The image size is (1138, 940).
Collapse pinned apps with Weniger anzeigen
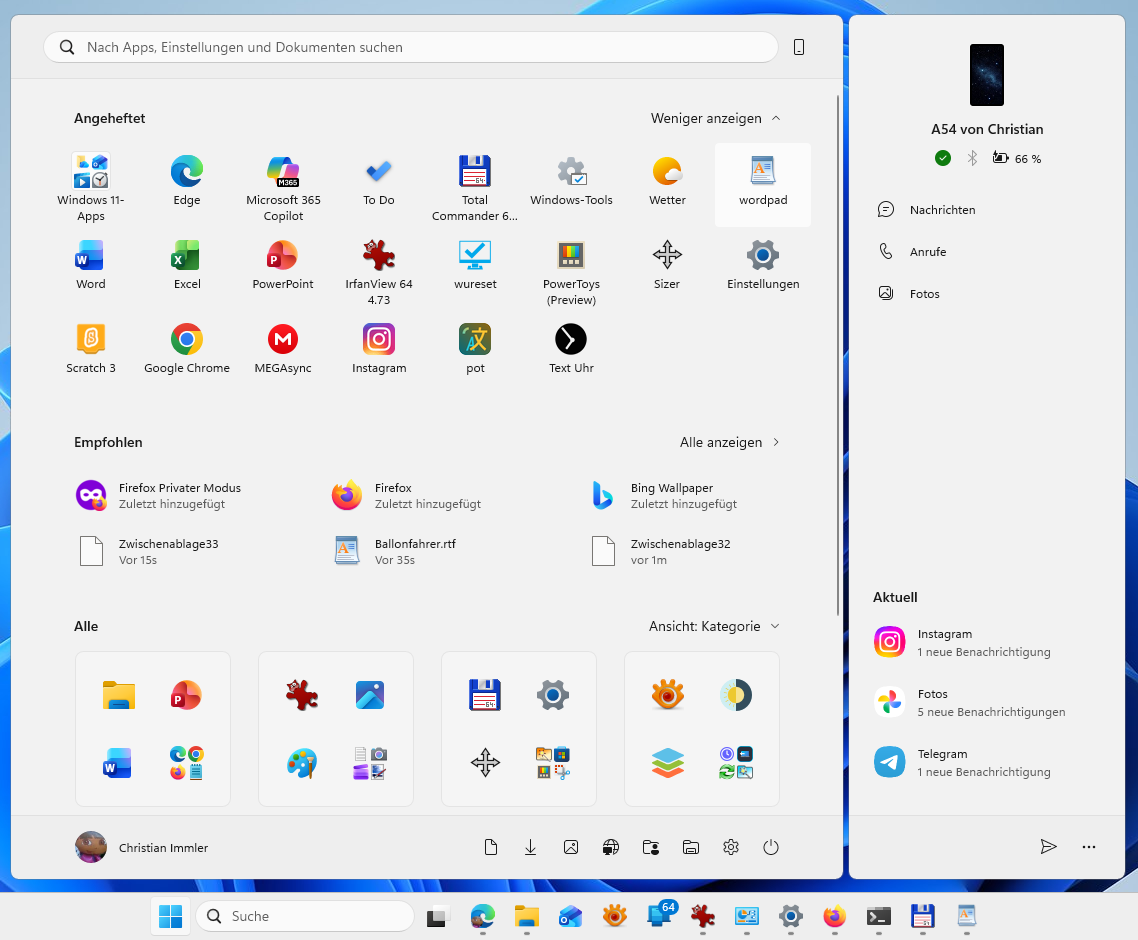715,118
